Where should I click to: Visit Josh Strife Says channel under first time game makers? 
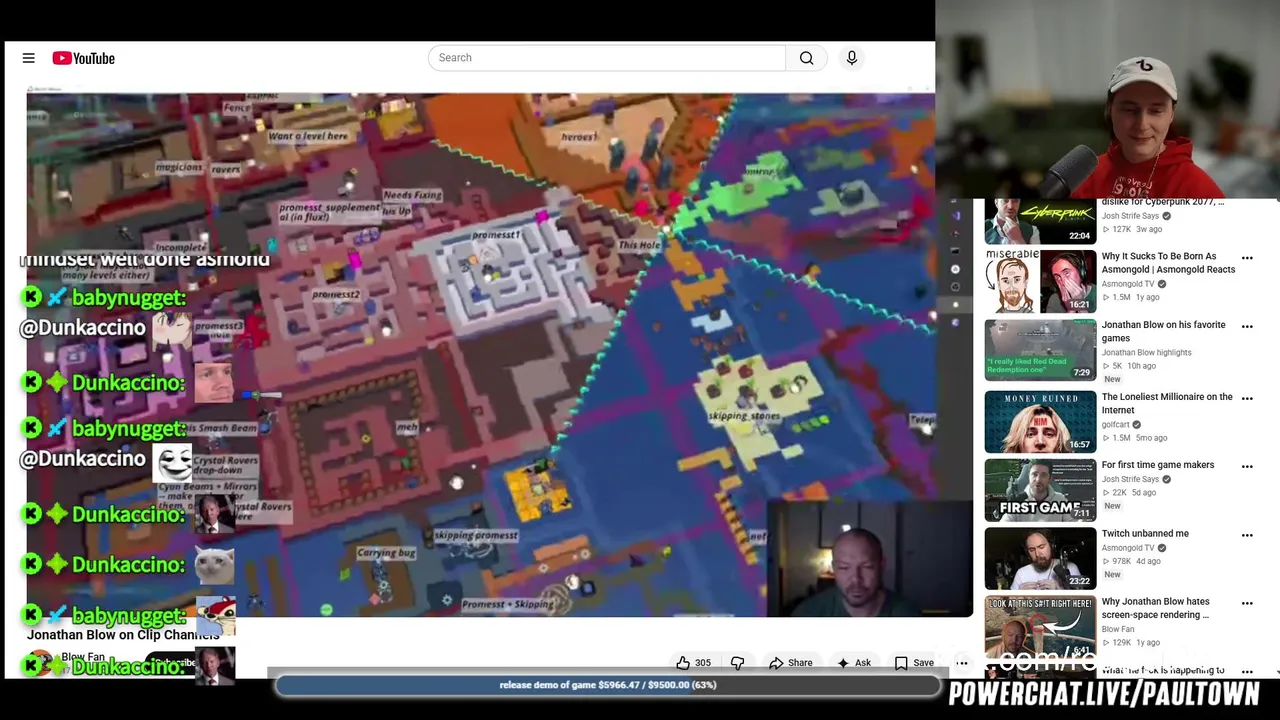click(1130, 479)
